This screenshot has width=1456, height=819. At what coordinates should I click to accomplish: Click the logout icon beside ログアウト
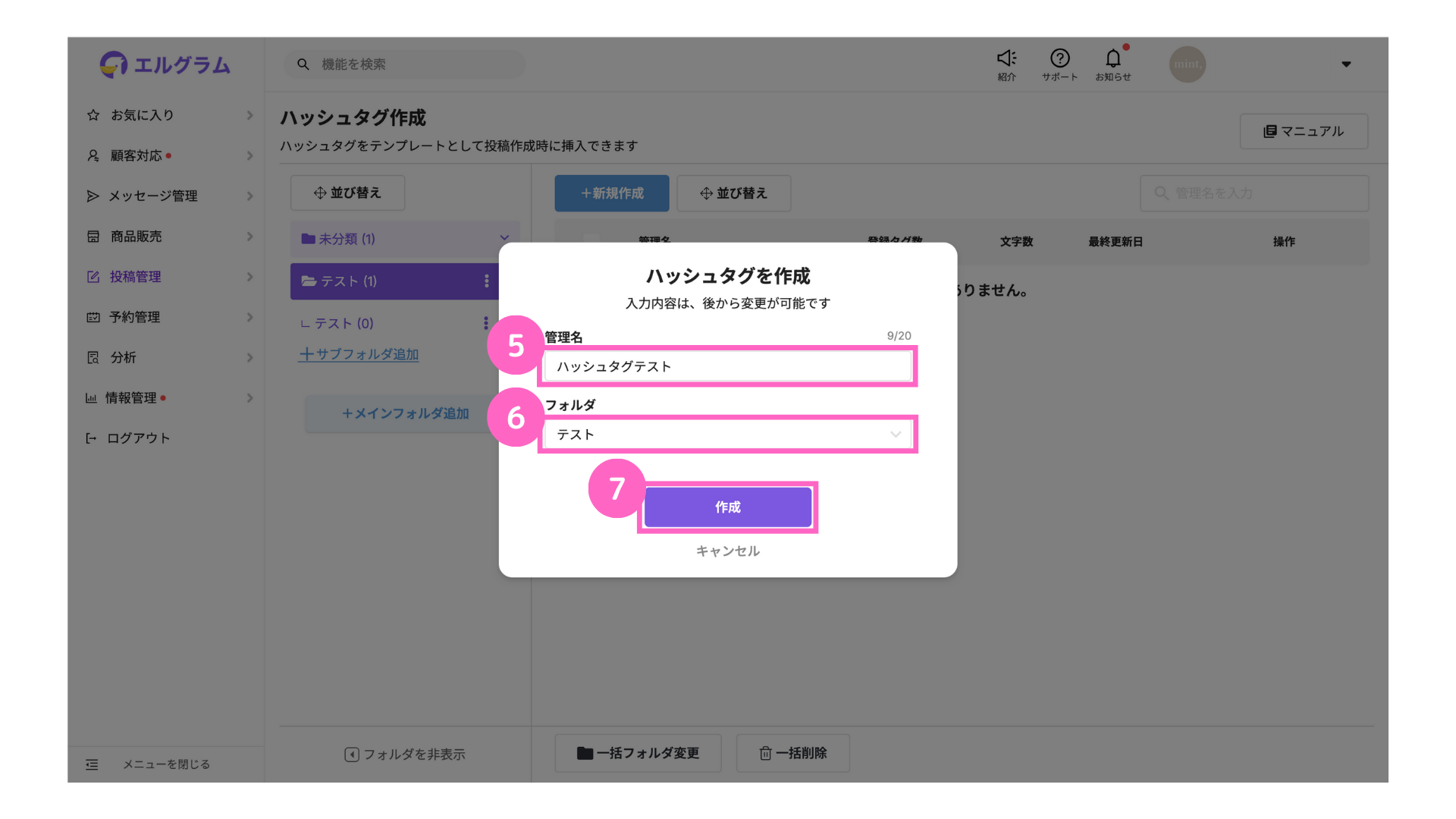(91, 438)
